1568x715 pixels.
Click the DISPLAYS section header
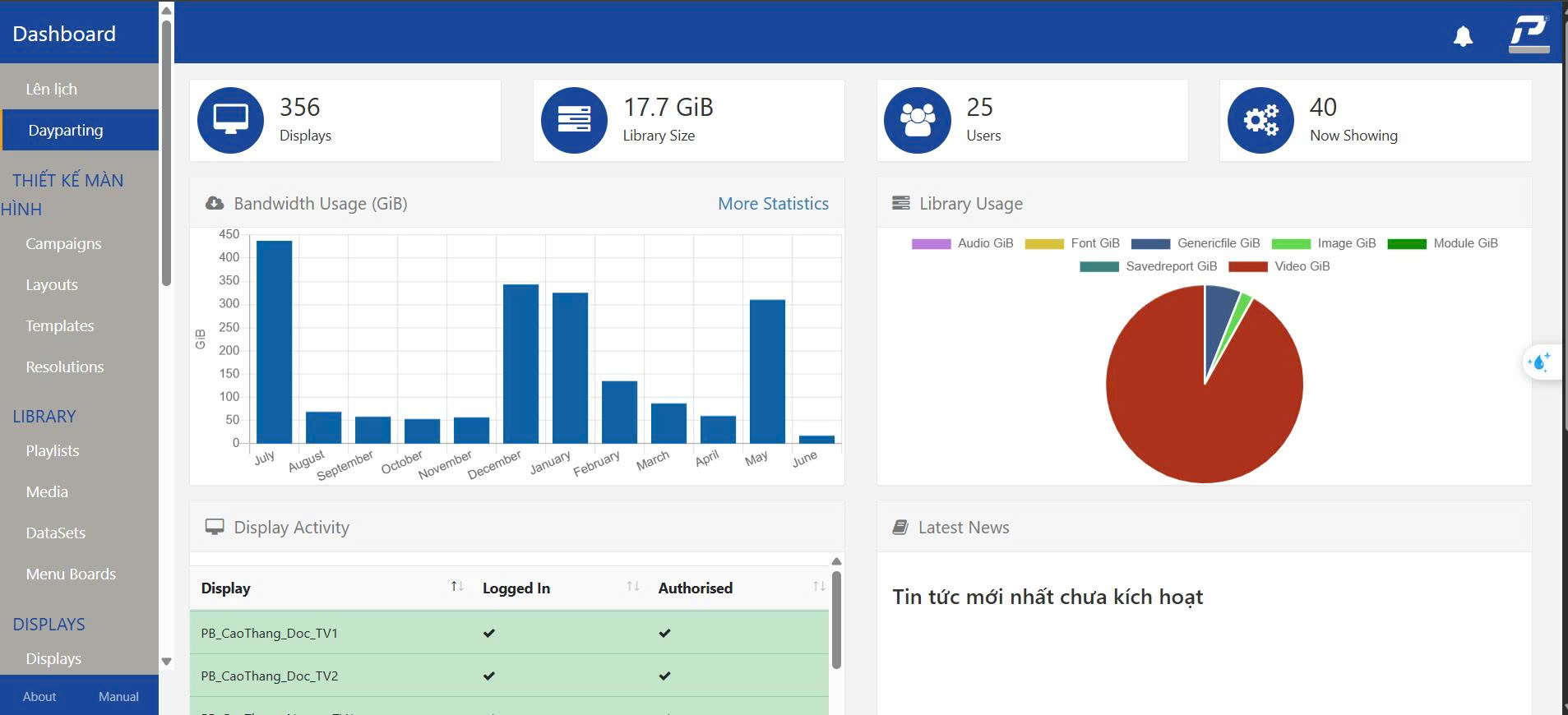pos(49,624)
